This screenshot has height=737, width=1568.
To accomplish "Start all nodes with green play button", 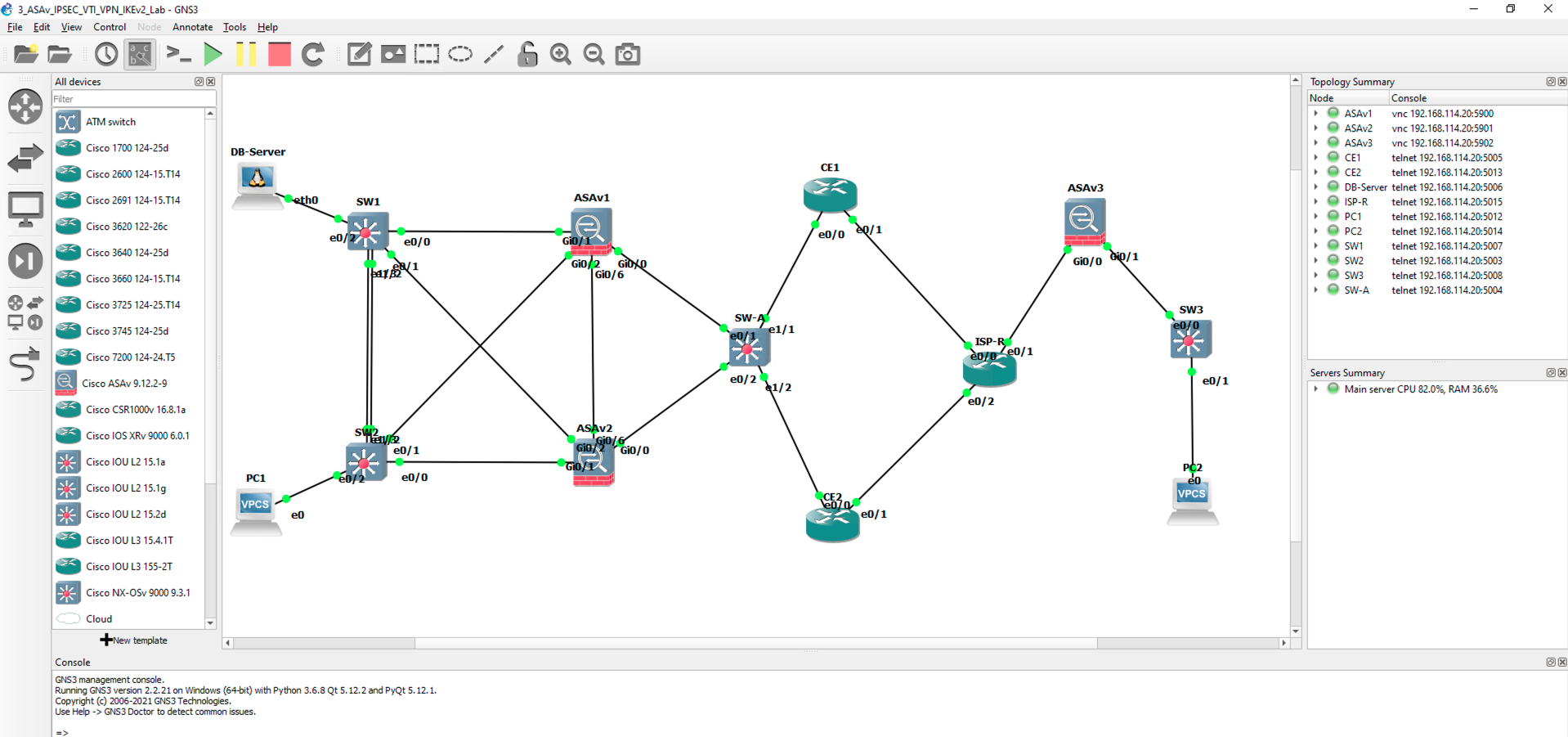I will pyautogui.click(x=213, y=55).
